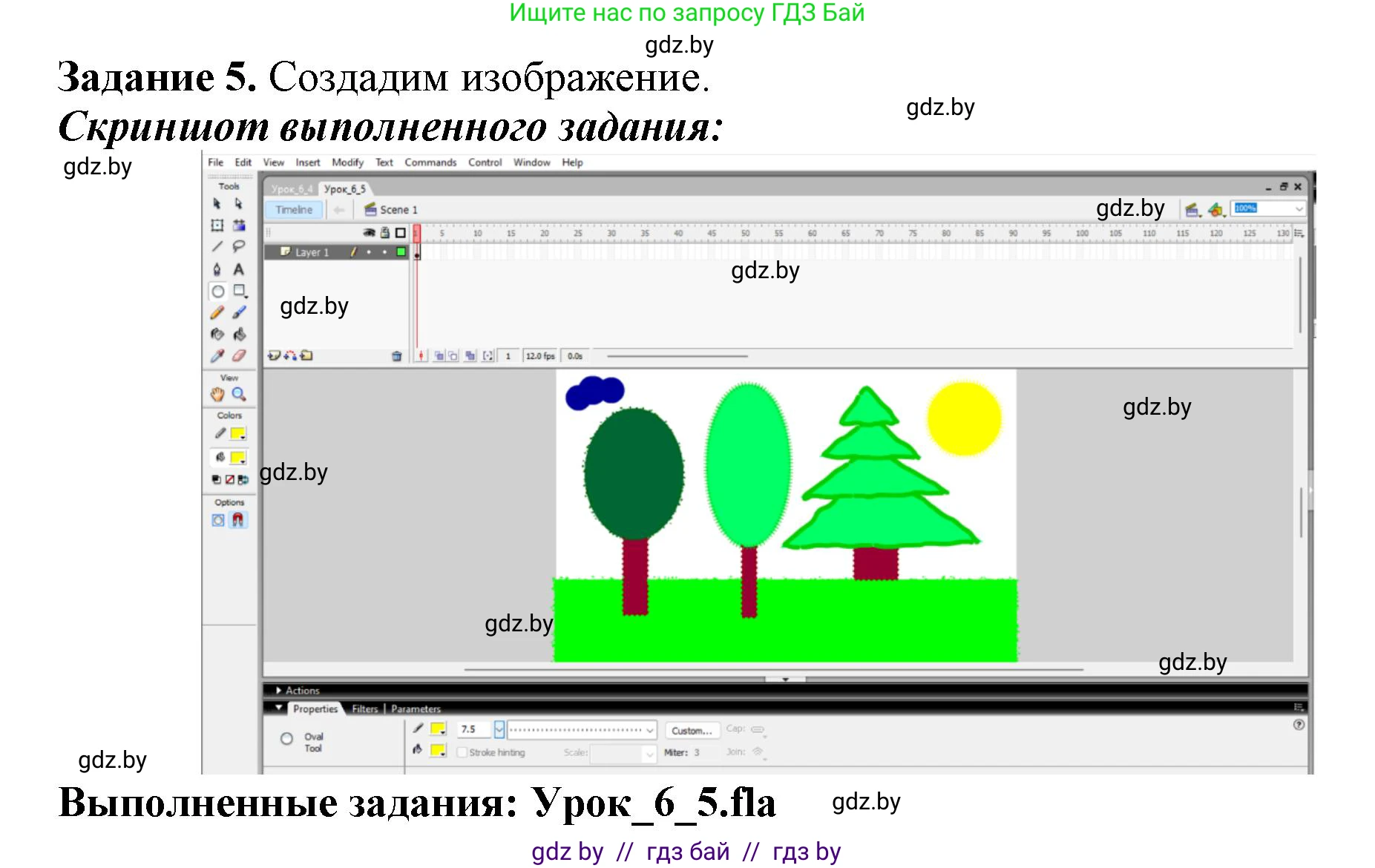Open the fill color swatch in toolbox
This screenshot has height=868, width=1375.
(237, 458)
